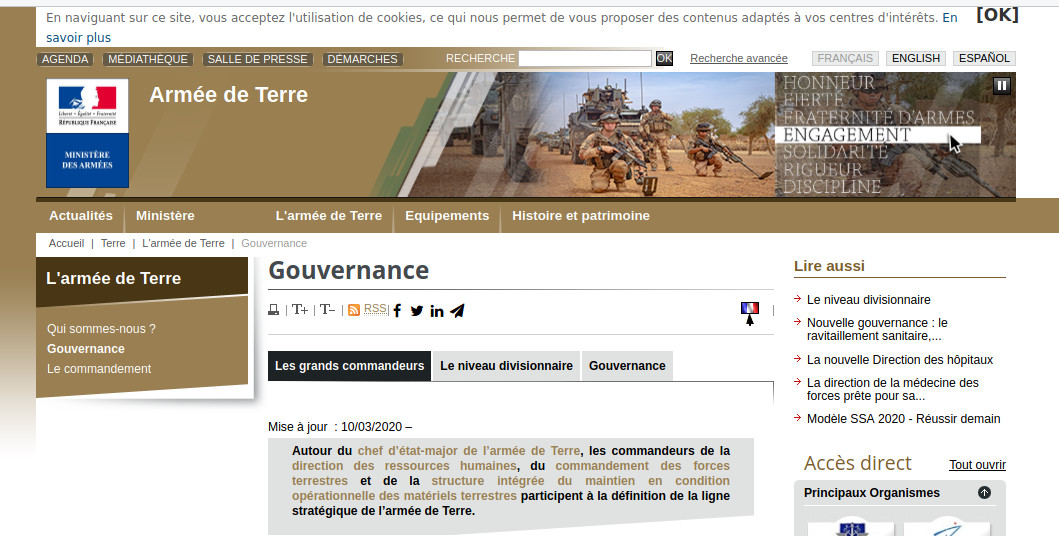This screenshot has height=536, width=1059.
Task: Click the RECHERCHE search input field
Action: coord(585,59)
